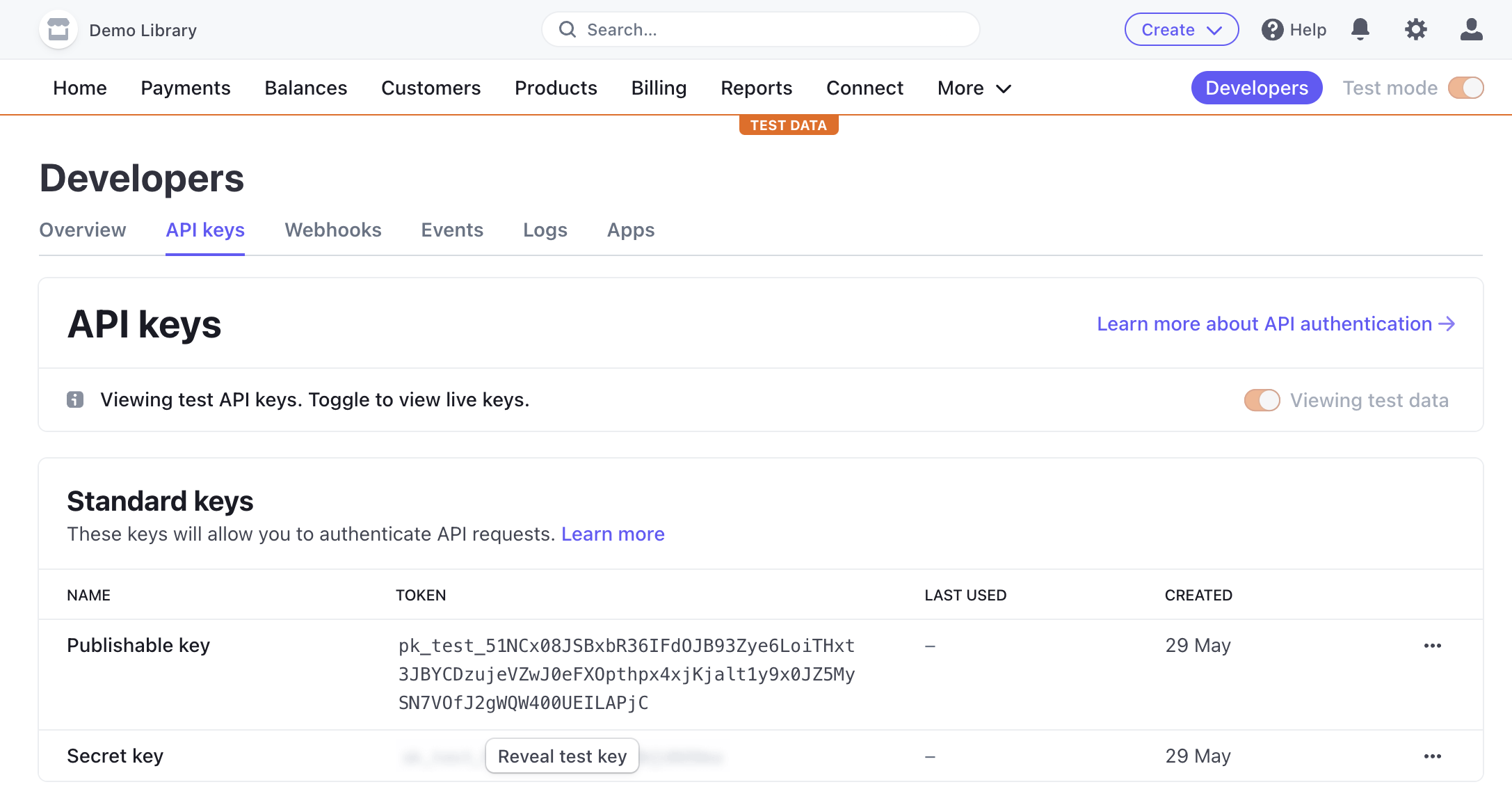Switch to the Webhooks tab

pyautogui.click(x=333, y=229)
